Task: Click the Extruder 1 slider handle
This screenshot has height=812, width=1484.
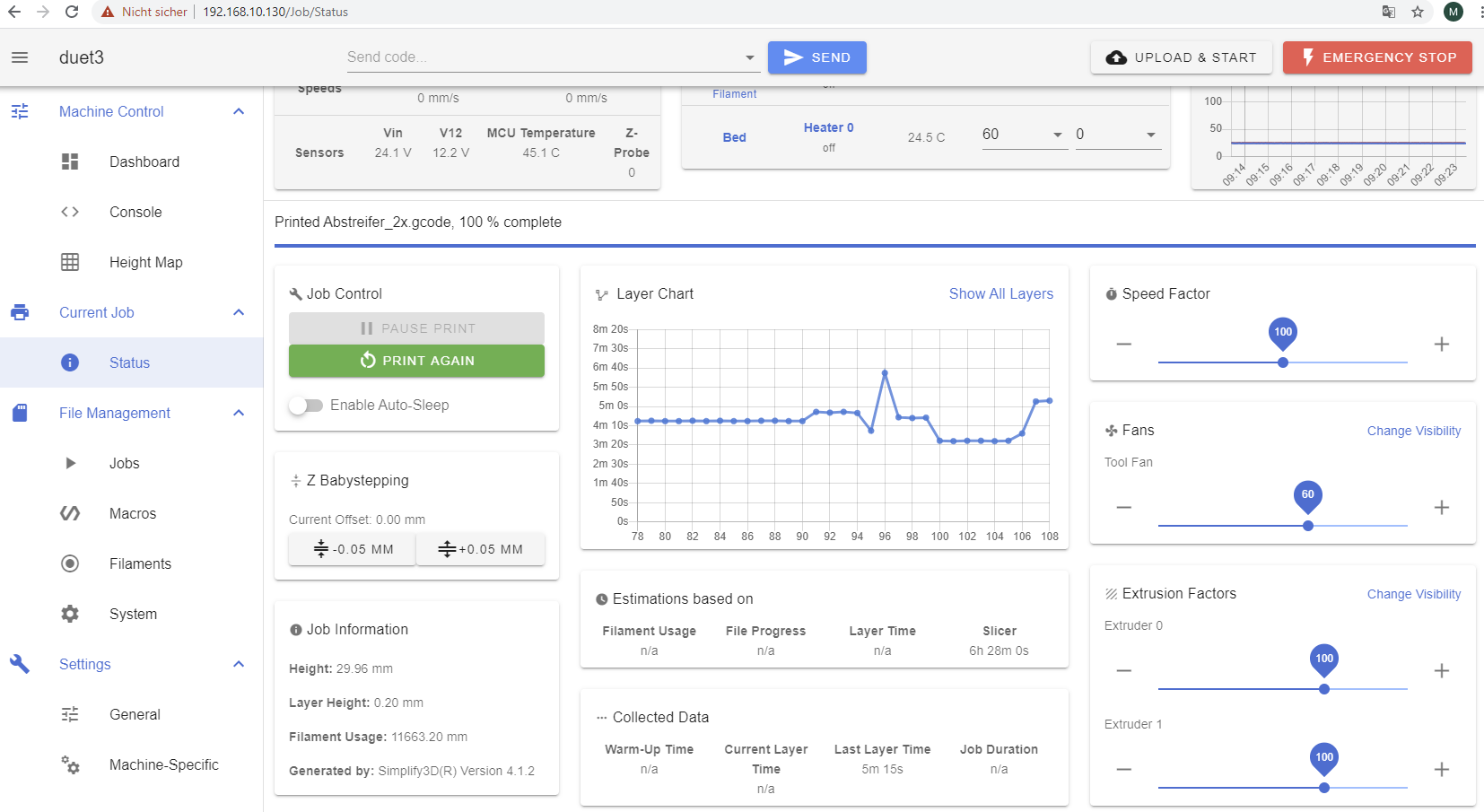Action: (x=1324, y=788)
